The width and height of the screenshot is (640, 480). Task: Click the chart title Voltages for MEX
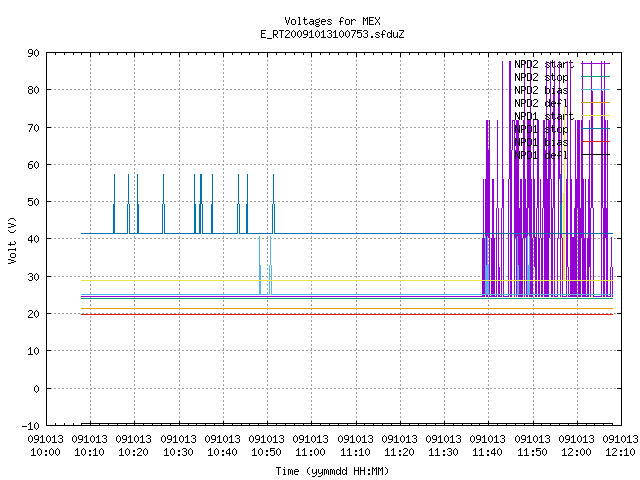(332, 21)
